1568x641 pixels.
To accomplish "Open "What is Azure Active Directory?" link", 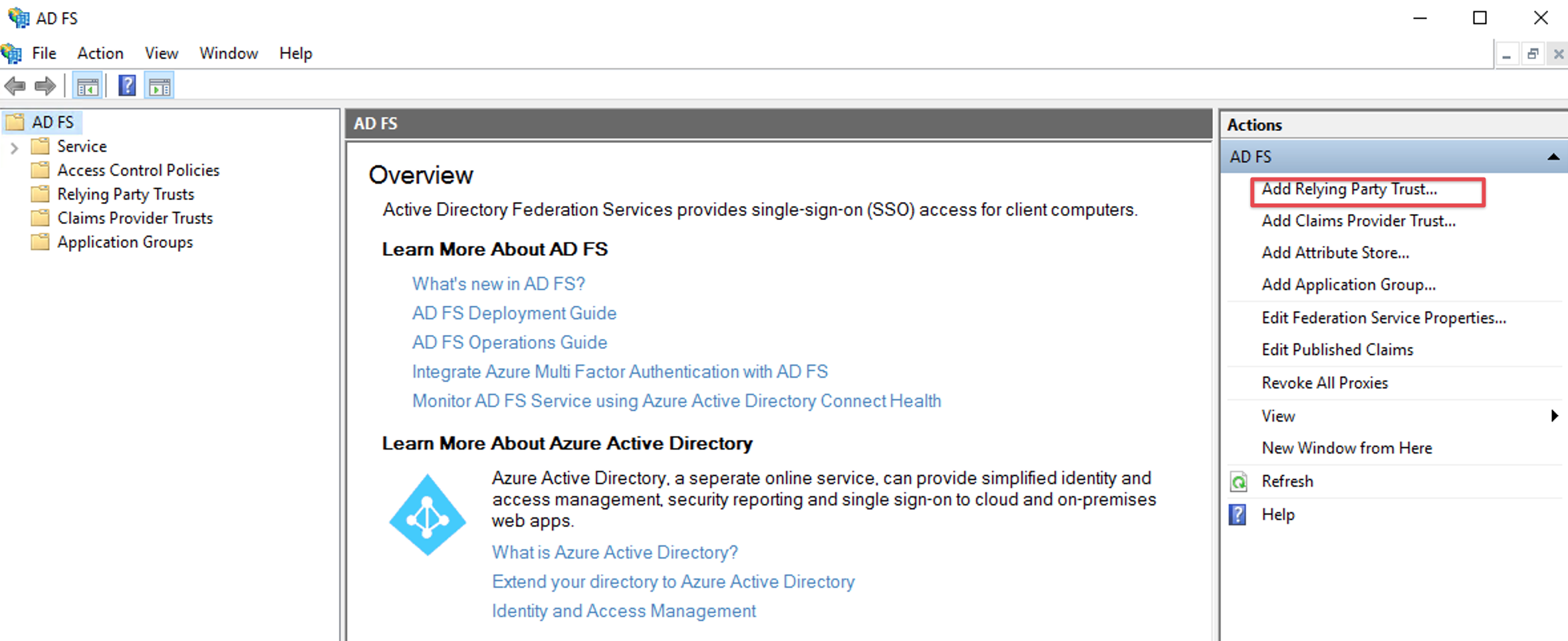I will (614, 553).
